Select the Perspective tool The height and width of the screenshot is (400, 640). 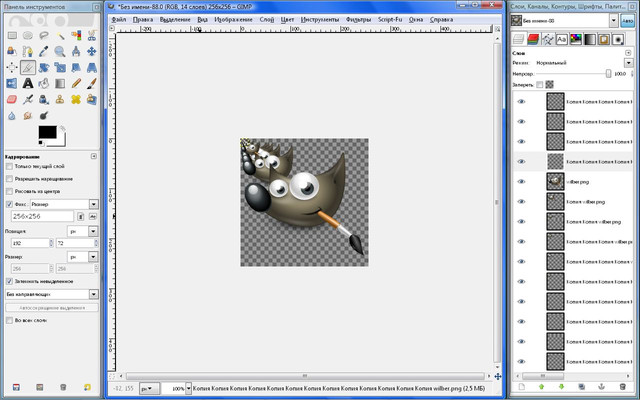(92, 67)
